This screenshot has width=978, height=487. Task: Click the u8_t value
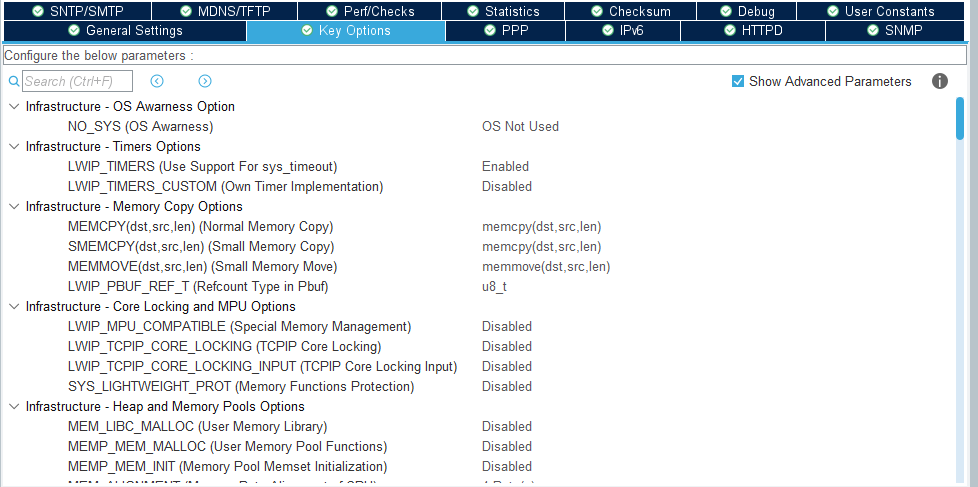(x=494, y=287)
